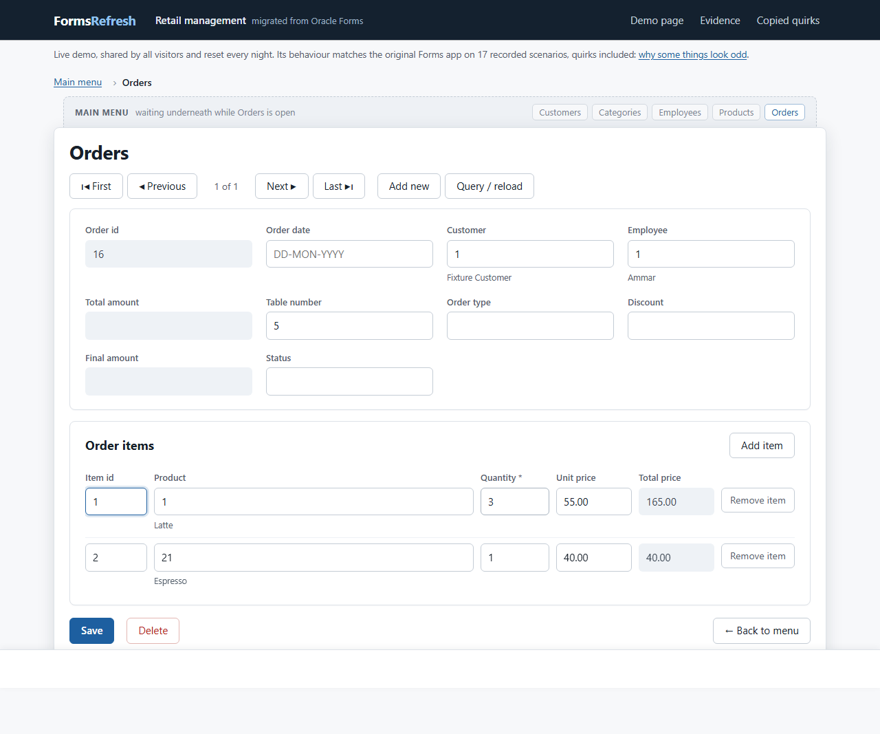Open the Copied quirks nav link
The image size is (880, 734).
tap(787, 20)
